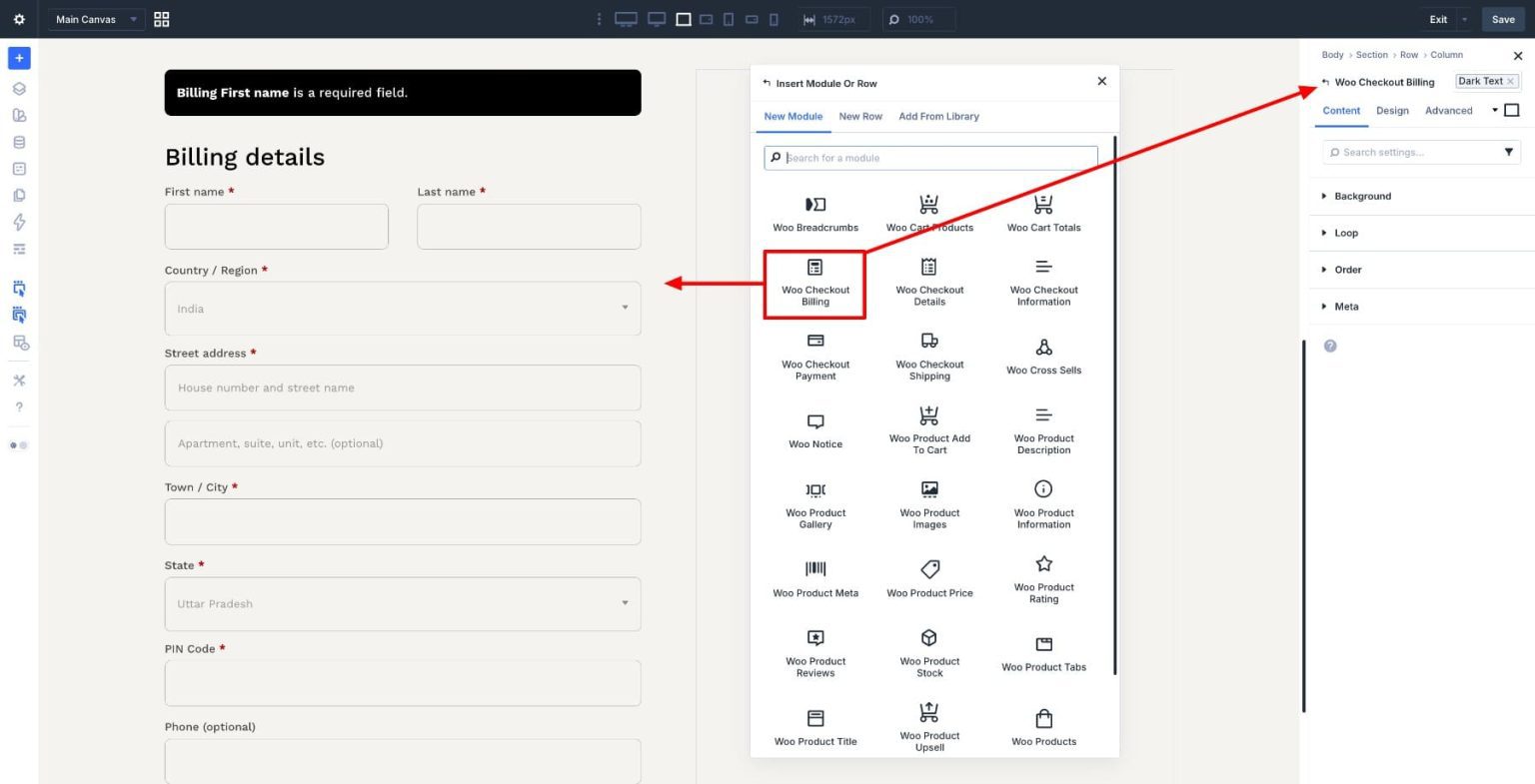Open the Design tab in settings panel
The height and width of the screenshot is (784, 1535).
pyautogui.click(x=1392, y=111)
